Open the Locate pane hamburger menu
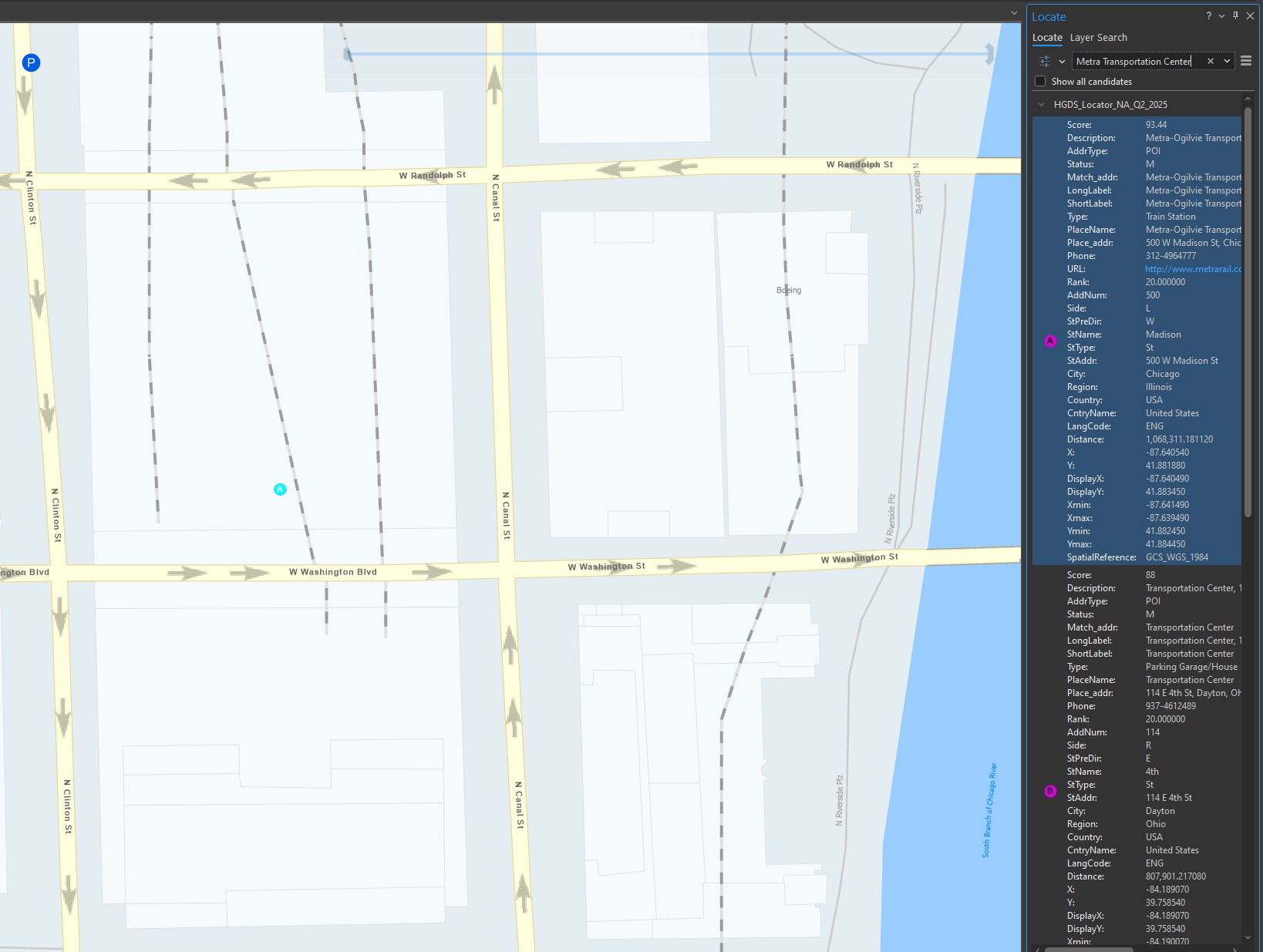 (1246, 61)
